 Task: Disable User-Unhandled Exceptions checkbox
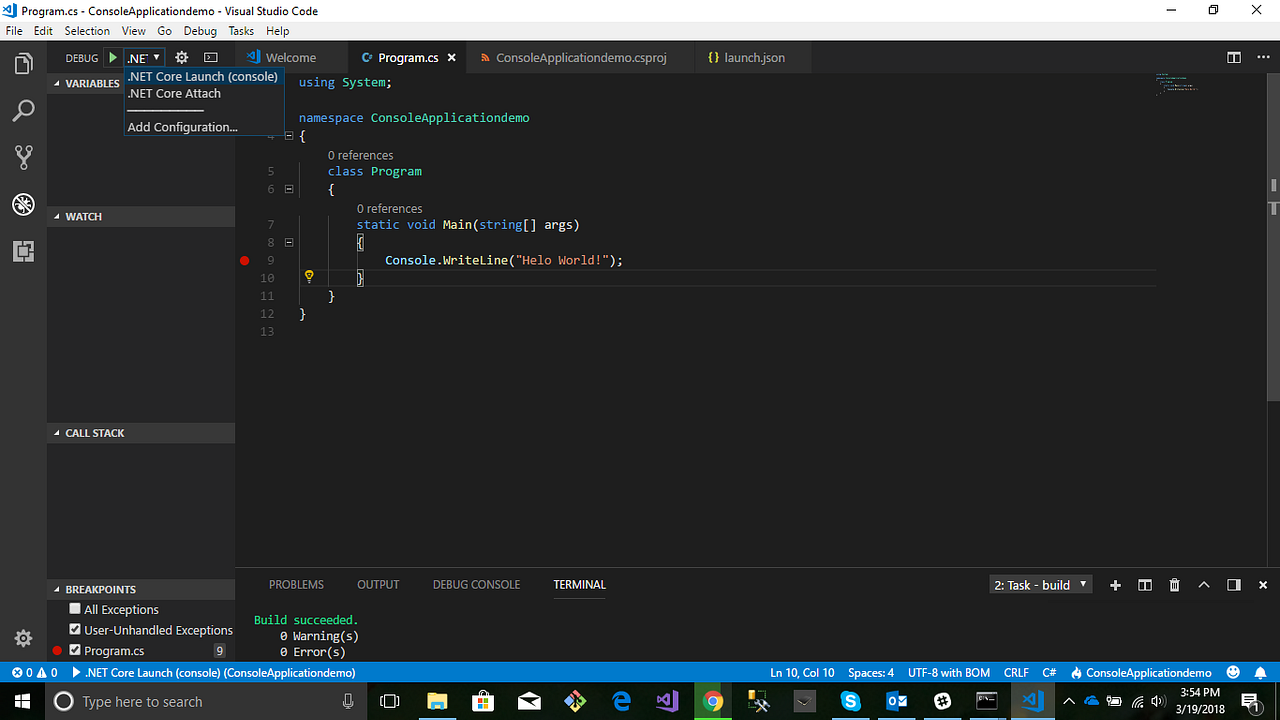[x=74, y=629]
